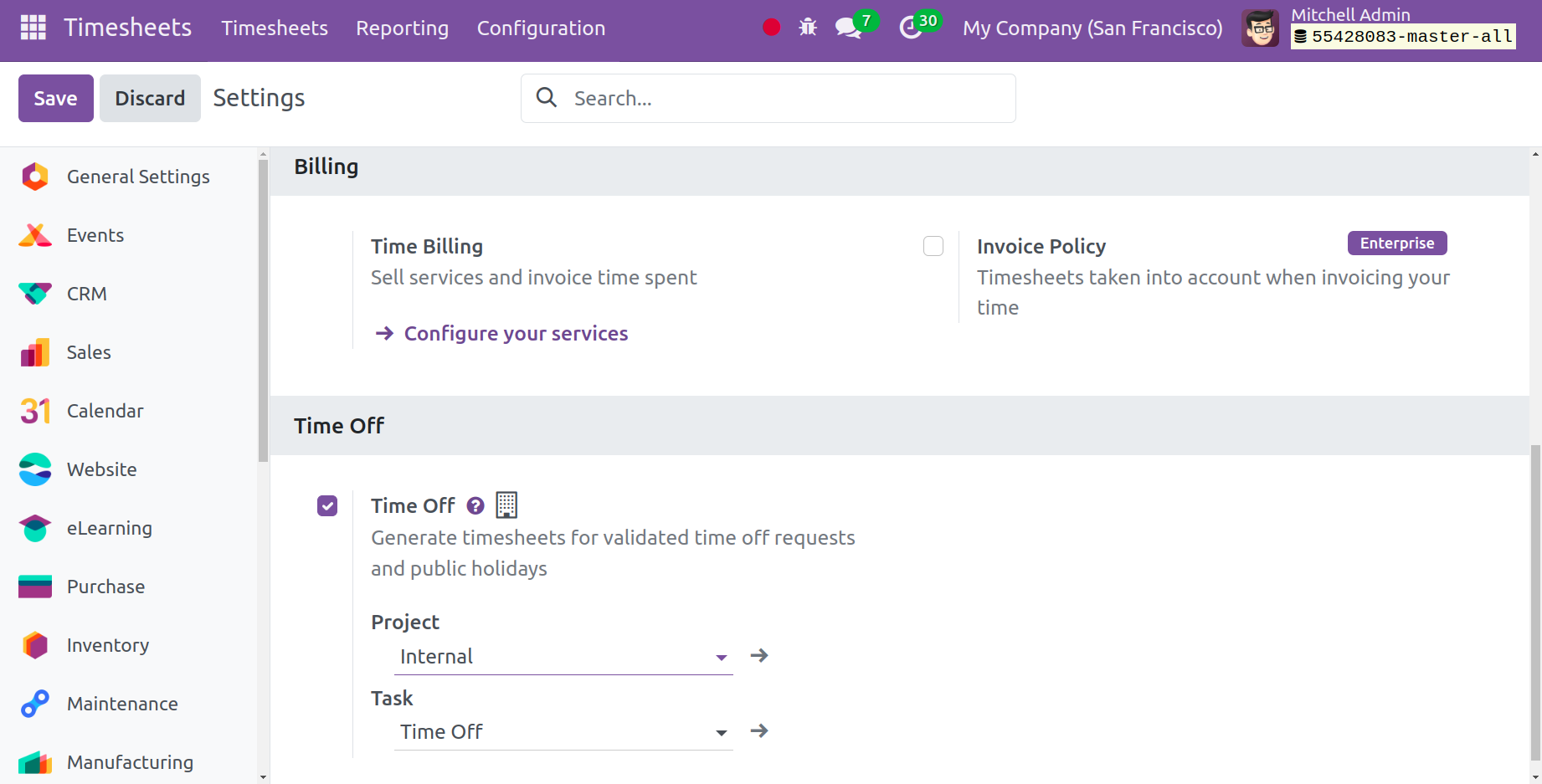This screenshot has width=1542, height=784.
Task: Click the Save button
Action: (56, 98)
